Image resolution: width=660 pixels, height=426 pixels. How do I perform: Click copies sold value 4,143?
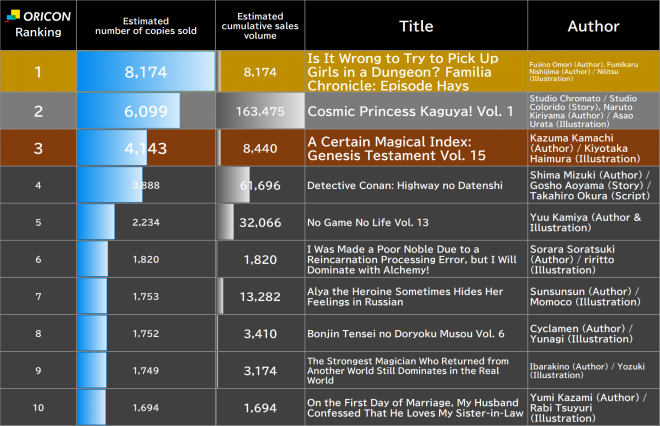(146, 148)
